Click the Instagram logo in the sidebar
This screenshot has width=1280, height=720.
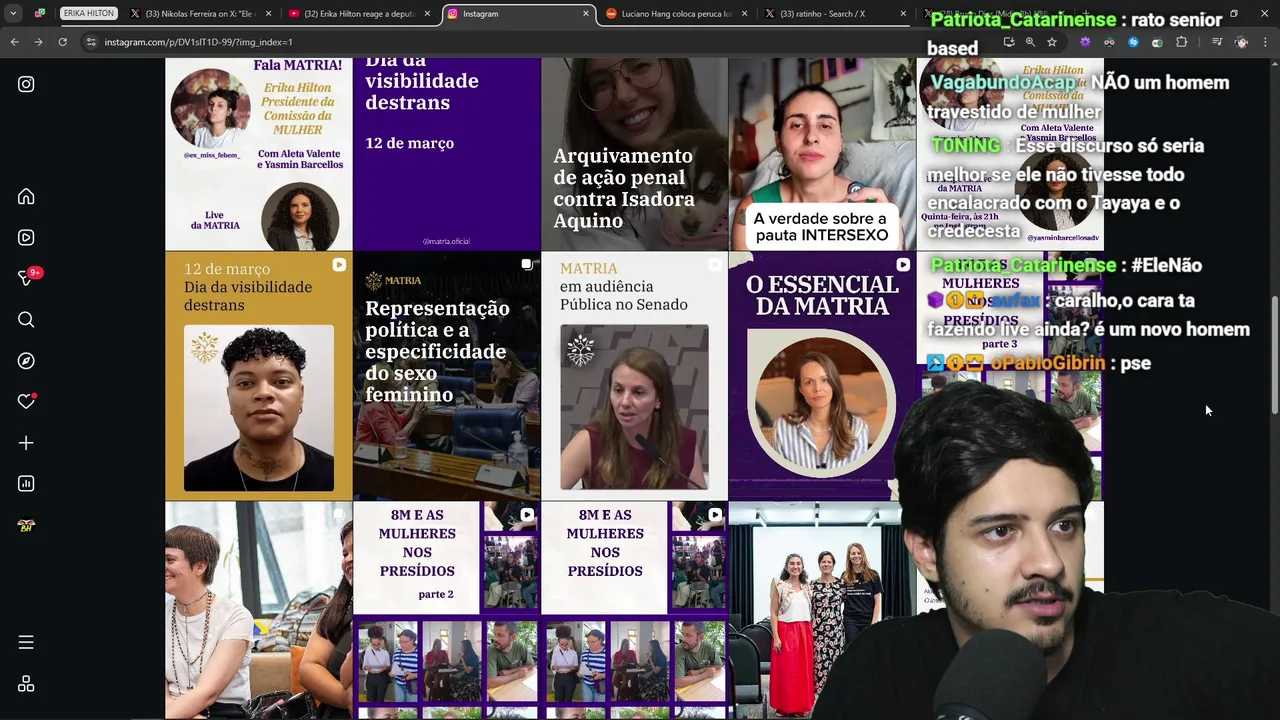click(x=26, y=84)
